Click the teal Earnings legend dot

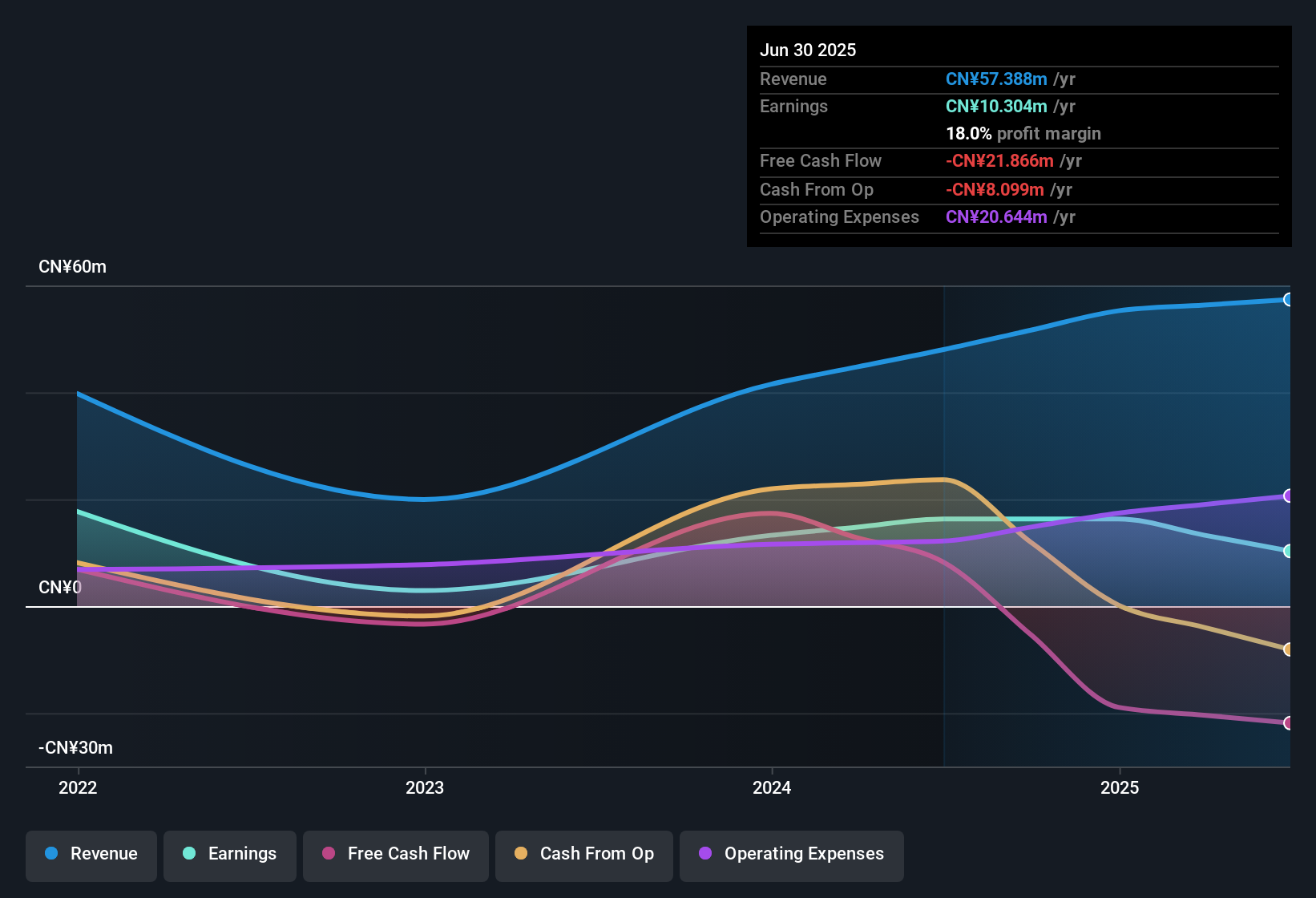click(x=189, y=854)
